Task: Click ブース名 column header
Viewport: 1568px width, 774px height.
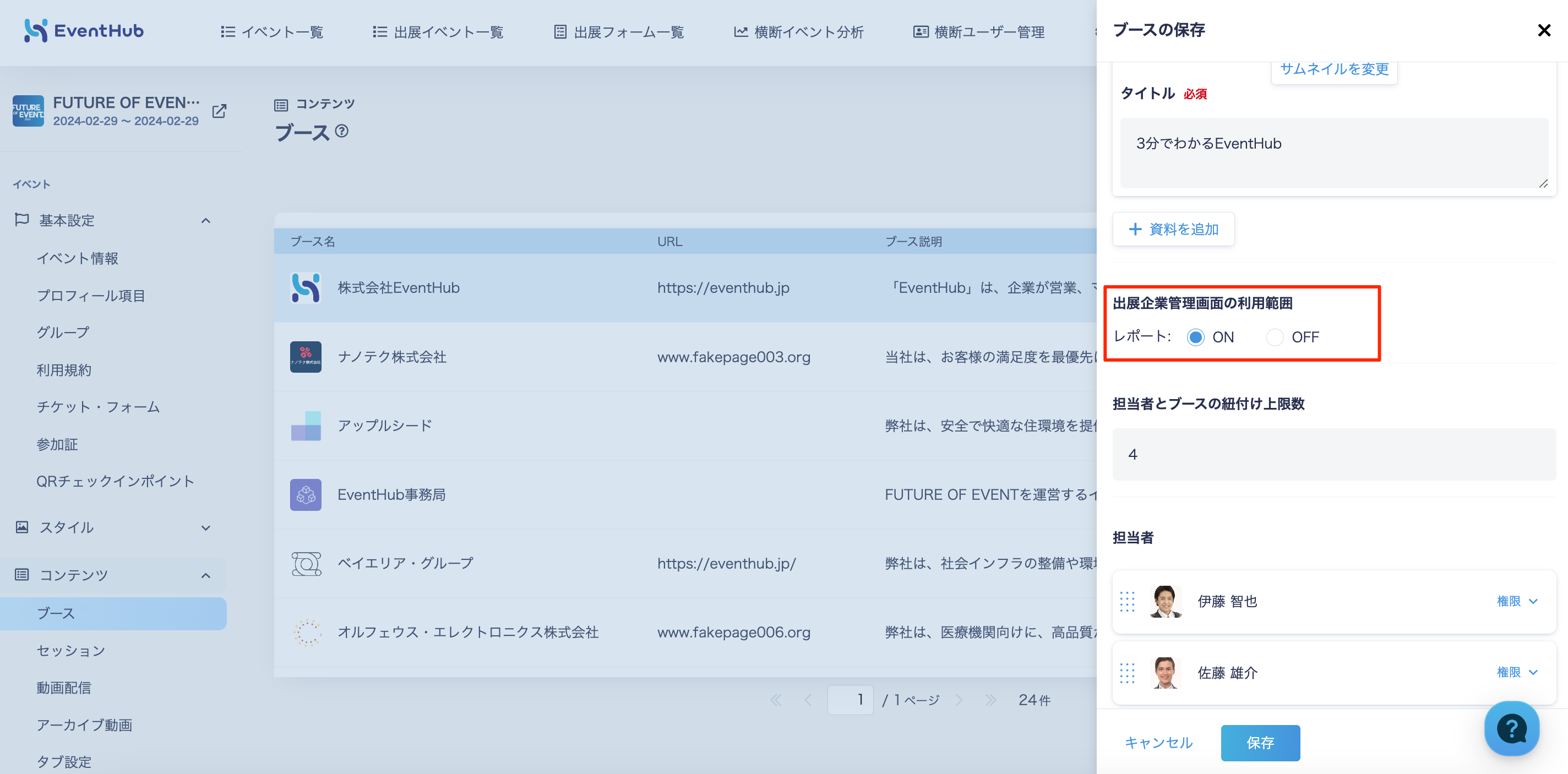Action: tap(313, 242)
